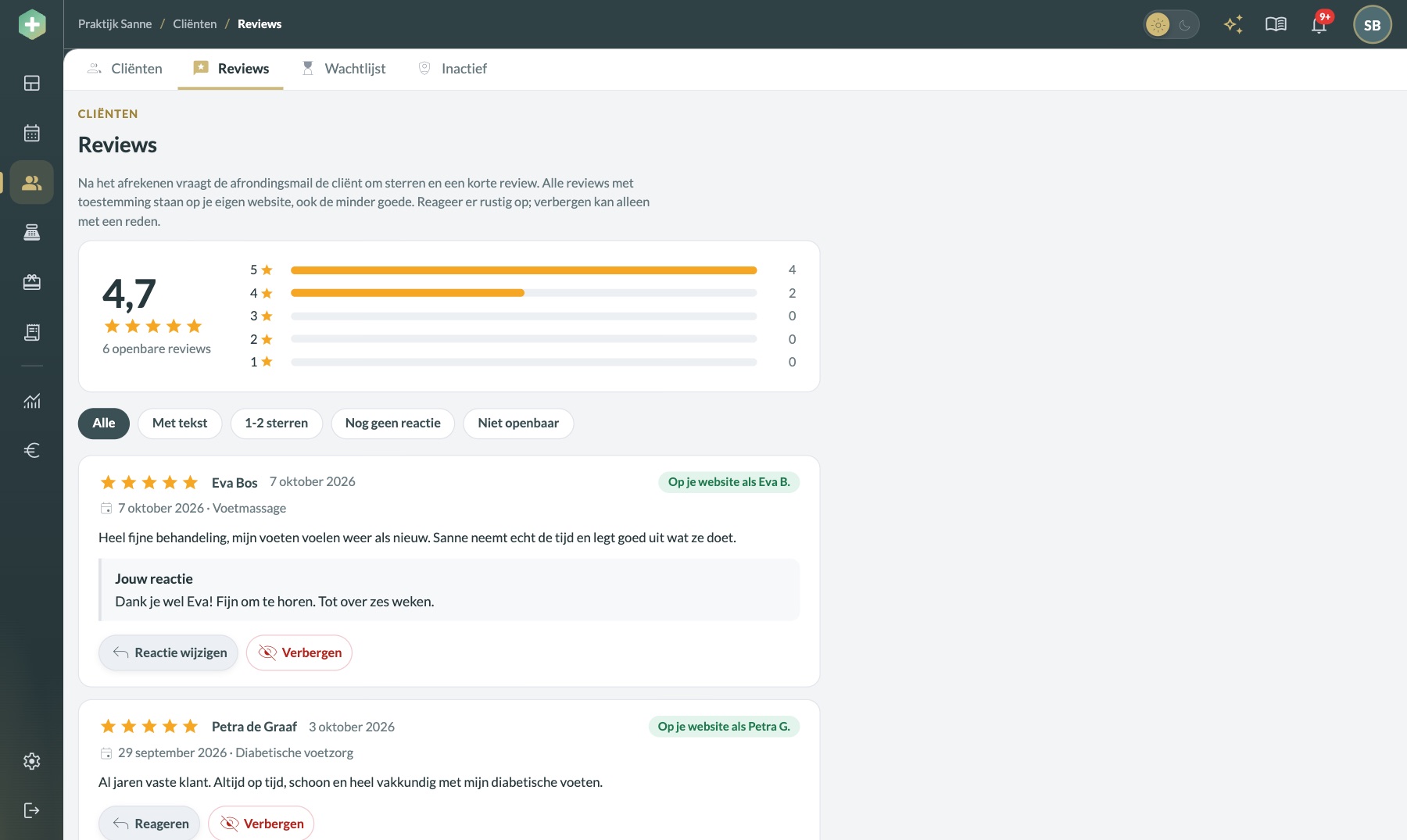Open the documentation book icon
Screen dimensions: 1407x840
[1276, 24]
